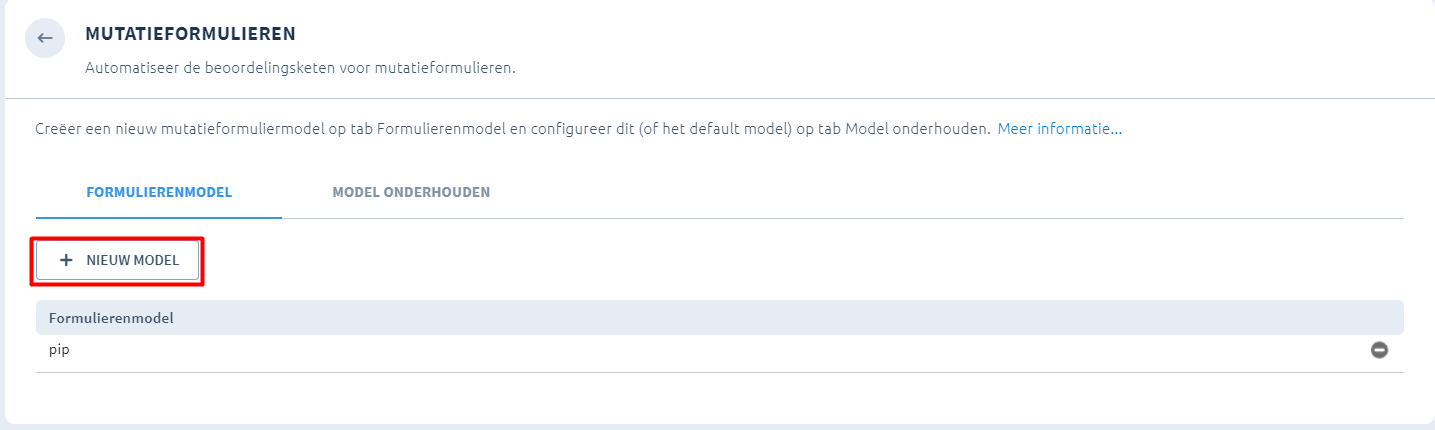Delete pip using the gray circle icon

point(1379,350)
